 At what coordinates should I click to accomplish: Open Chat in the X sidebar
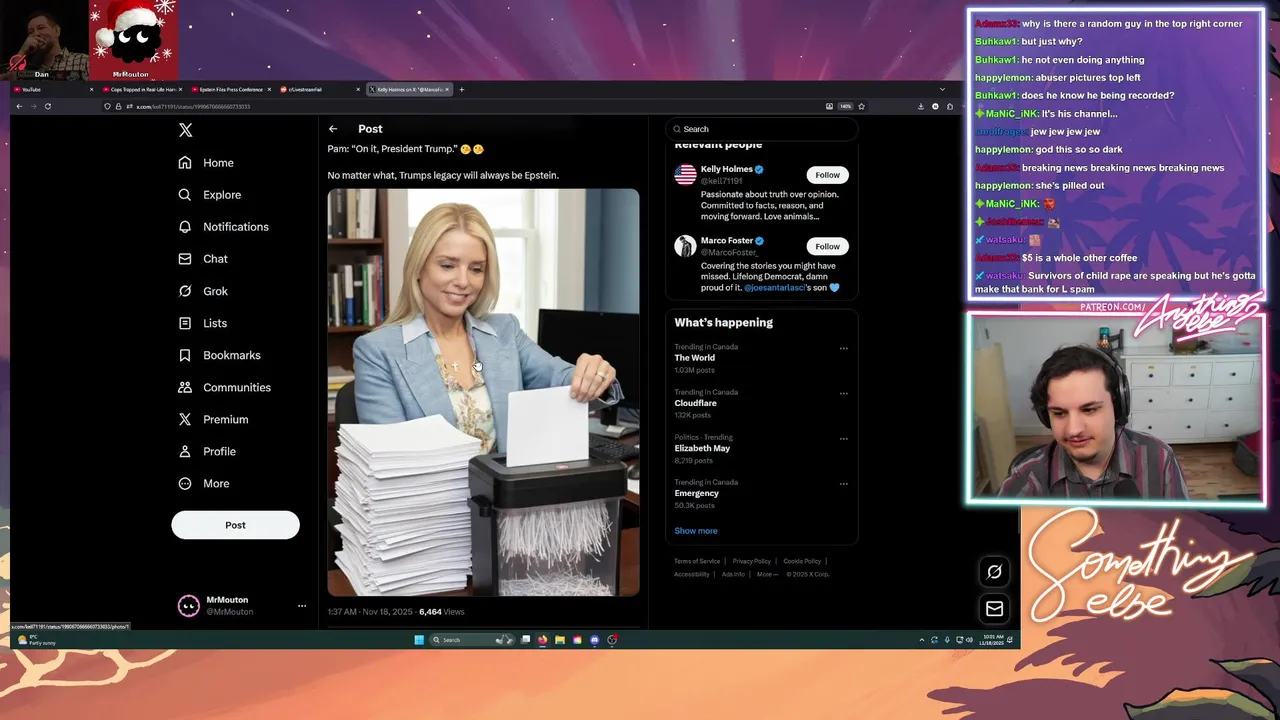pyautogui.click(x=203, y=259)
